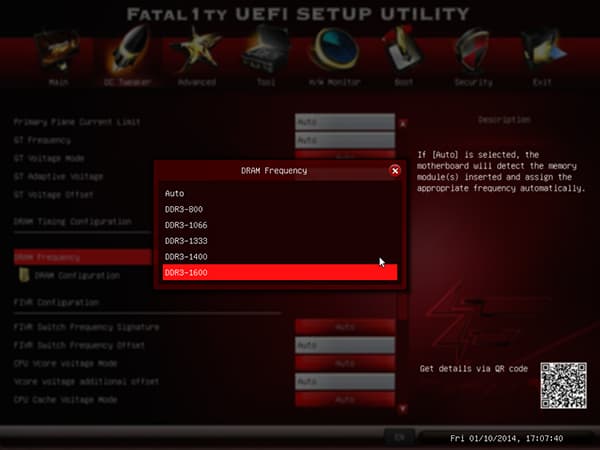Screen dimensions: 600x450
Task: Click the GT Adaptive Voltage label
Action: tap(58, 176)
